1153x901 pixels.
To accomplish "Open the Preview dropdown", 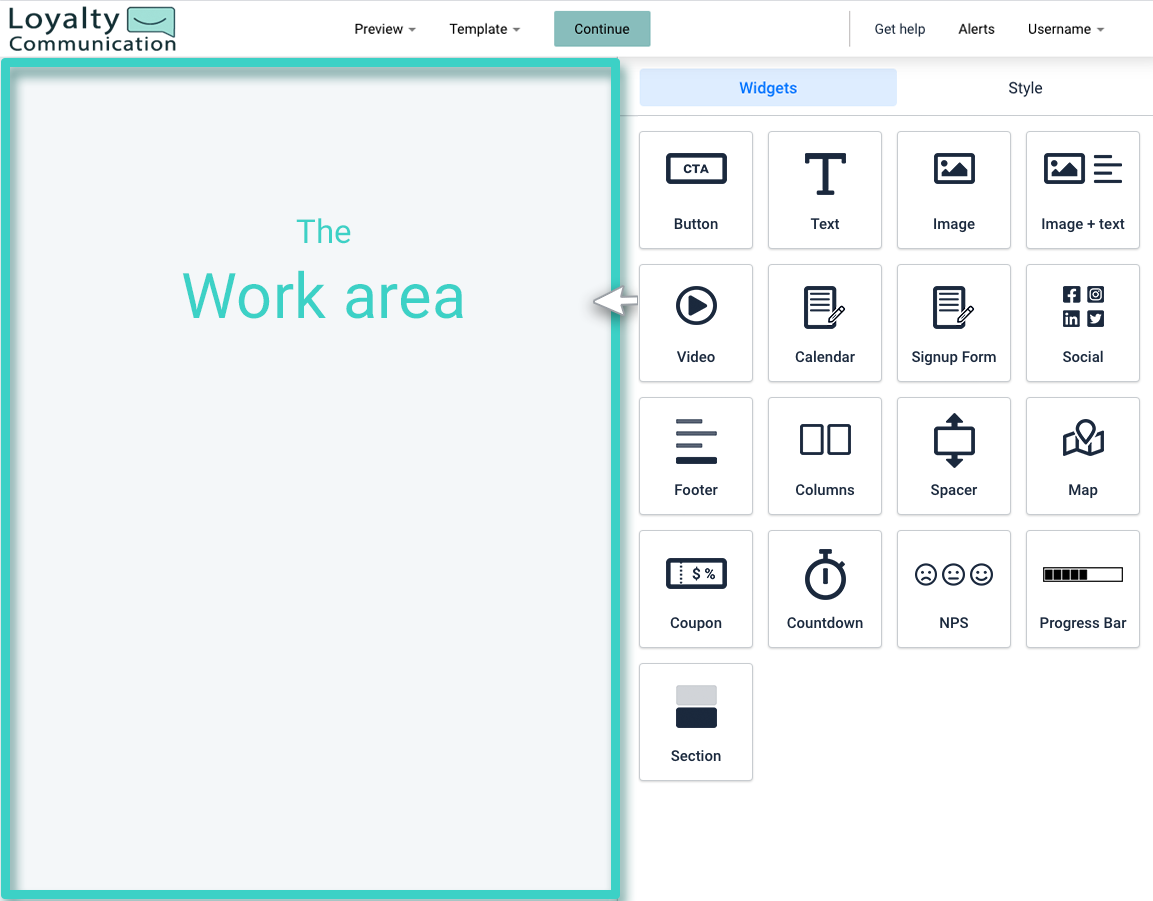I will pyautogui.click(x=384, y=29).
